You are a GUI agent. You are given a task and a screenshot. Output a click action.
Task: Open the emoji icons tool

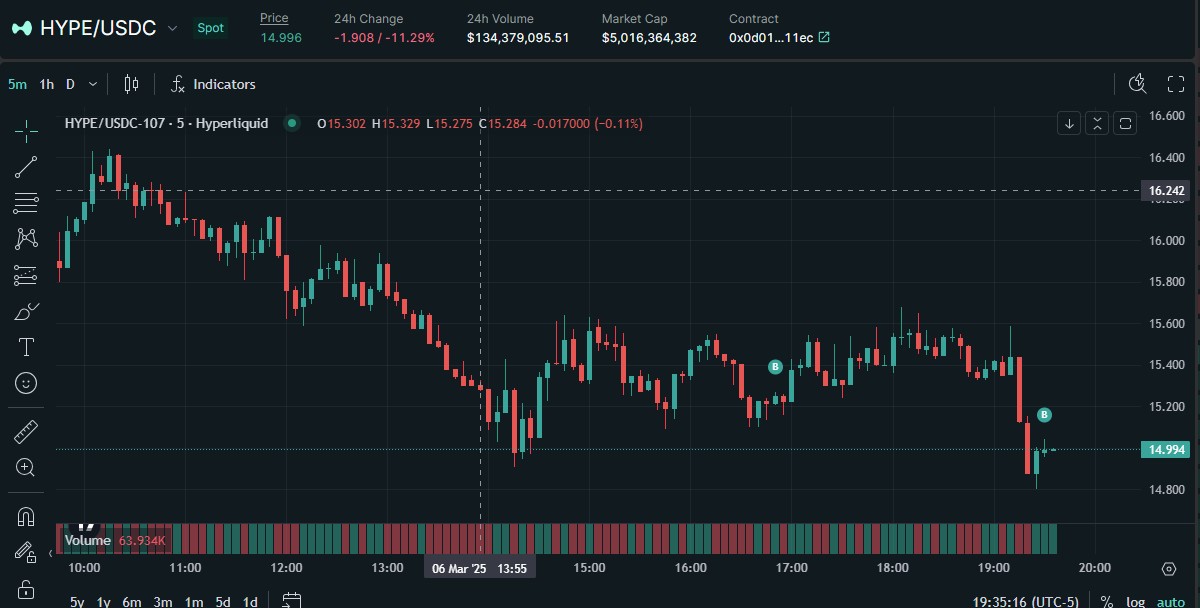click(26, 383)
